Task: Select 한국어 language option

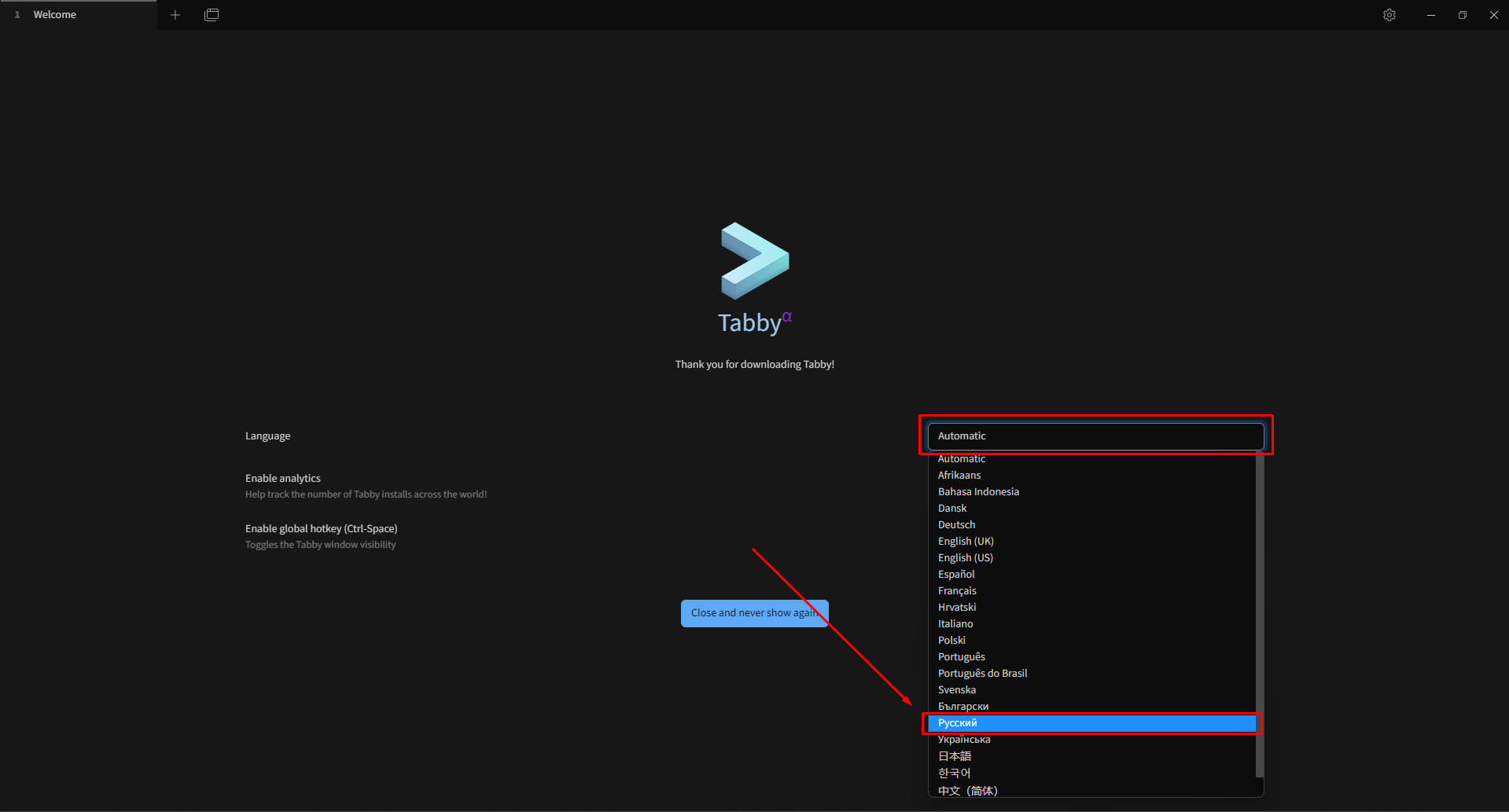Action: 1091,773
